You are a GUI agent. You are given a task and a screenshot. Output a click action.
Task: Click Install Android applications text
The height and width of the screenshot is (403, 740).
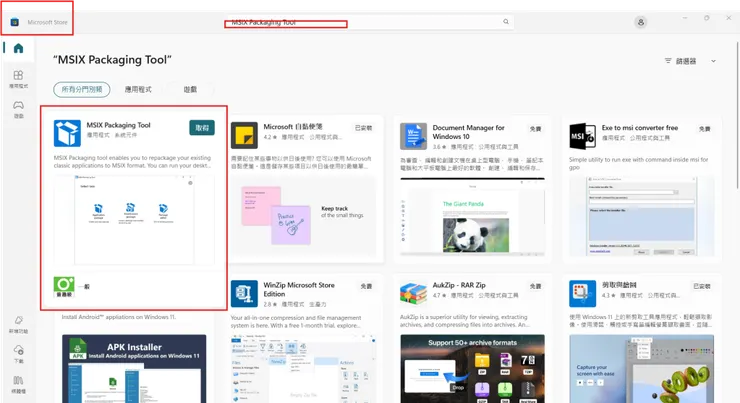[x=119, y=317]
